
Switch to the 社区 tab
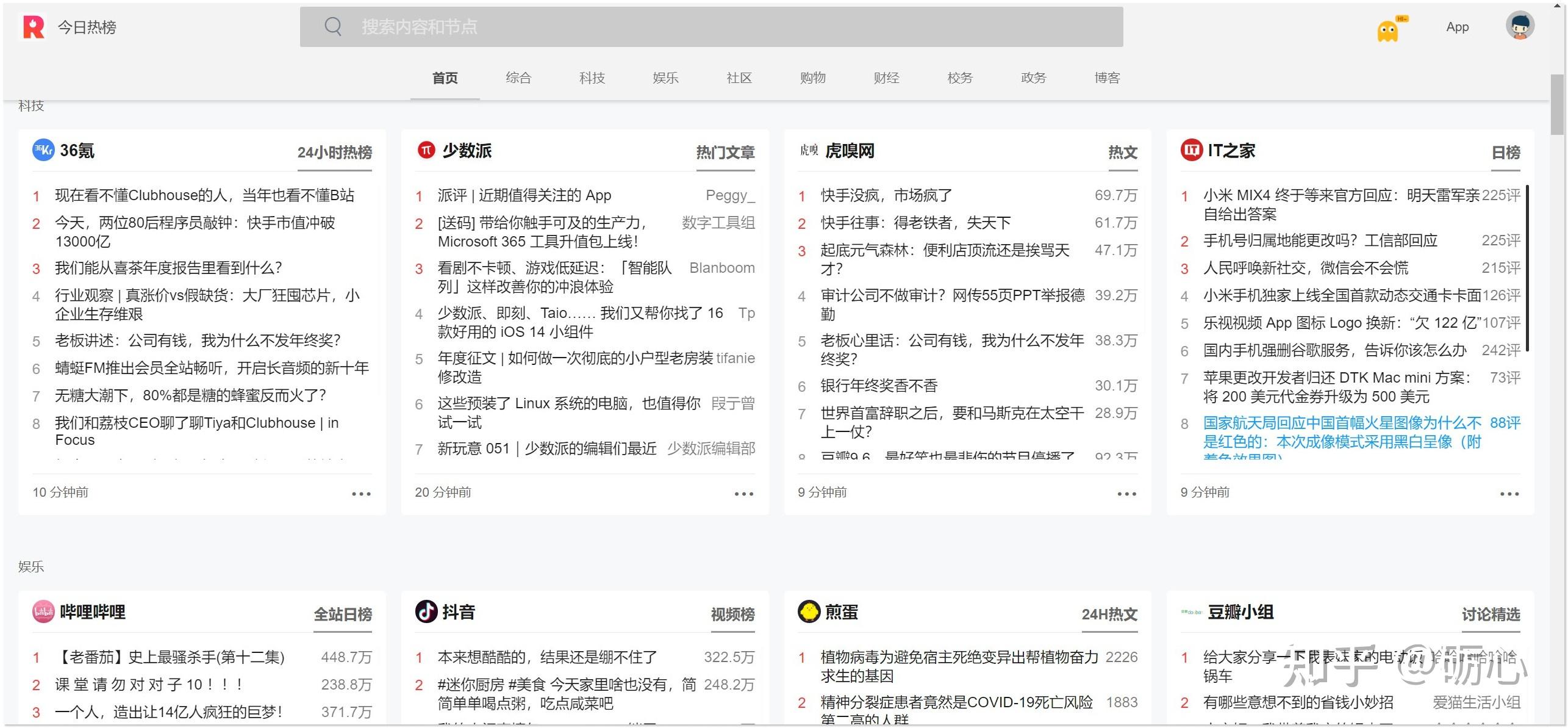tap(739, 78)
